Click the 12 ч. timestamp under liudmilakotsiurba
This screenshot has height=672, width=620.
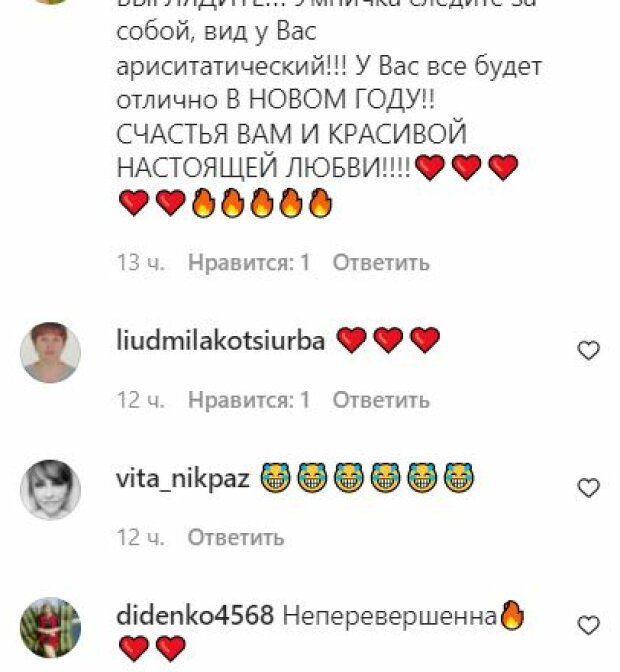(141, 400)
